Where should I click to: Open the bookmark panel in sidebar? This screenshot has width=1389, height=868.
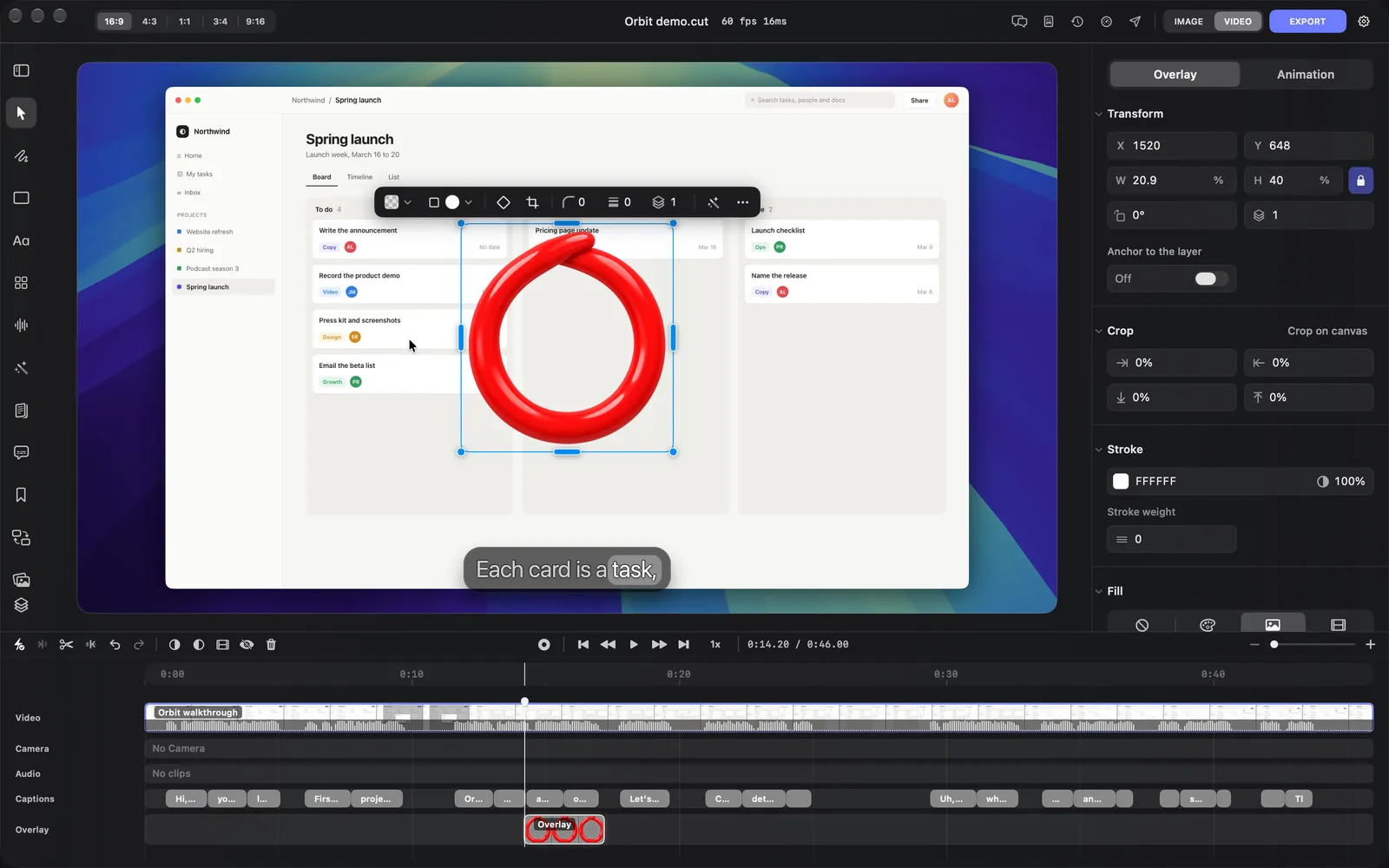pyautogui.click(x=21, y=495)
